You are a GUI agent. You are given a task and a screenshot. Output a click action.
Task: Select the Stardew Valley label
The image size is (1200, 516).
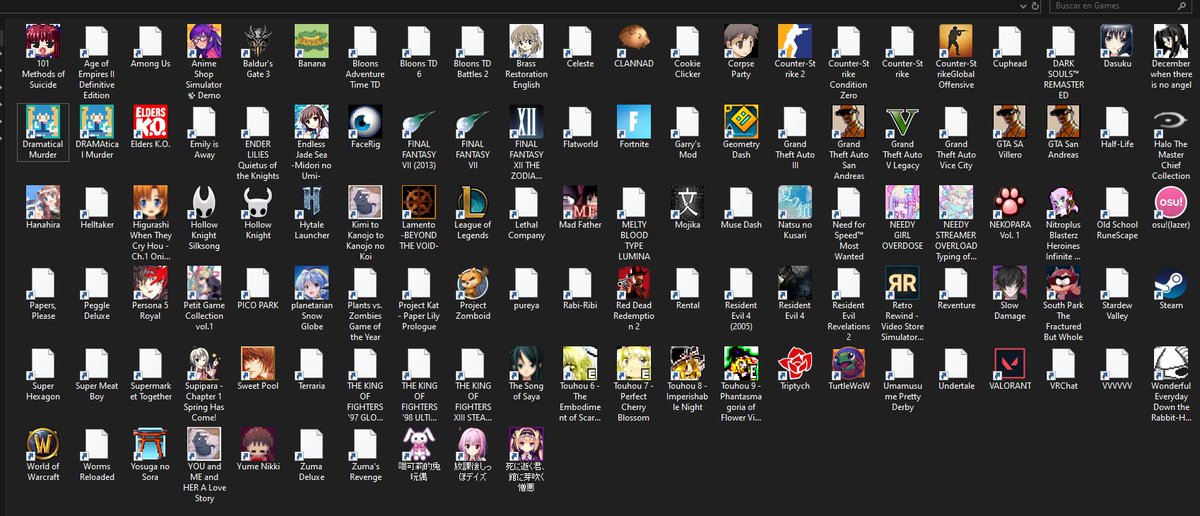[1117, 312]
